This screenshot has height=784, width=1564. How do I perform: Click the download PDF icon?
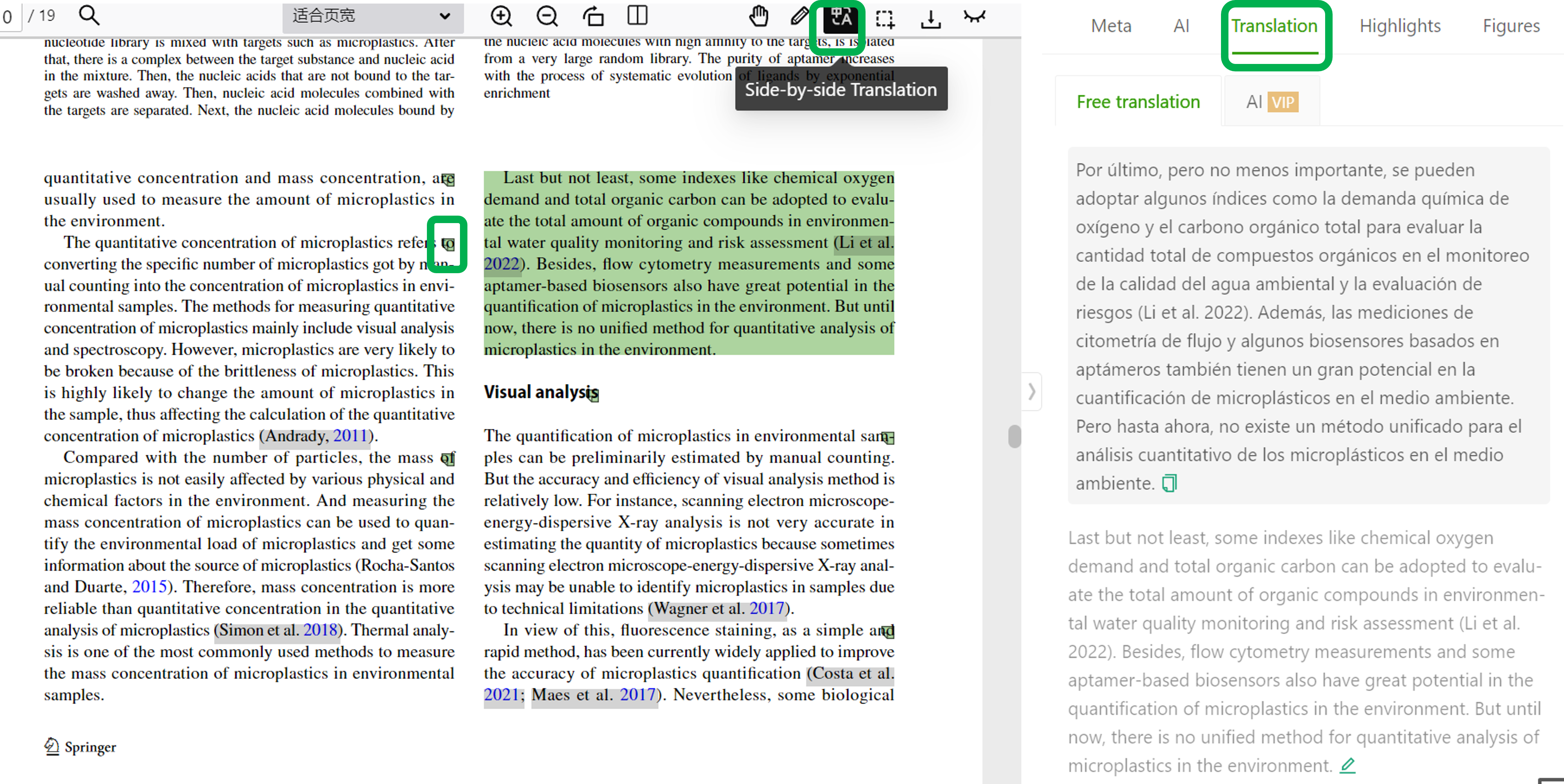(x=930, y=19)
